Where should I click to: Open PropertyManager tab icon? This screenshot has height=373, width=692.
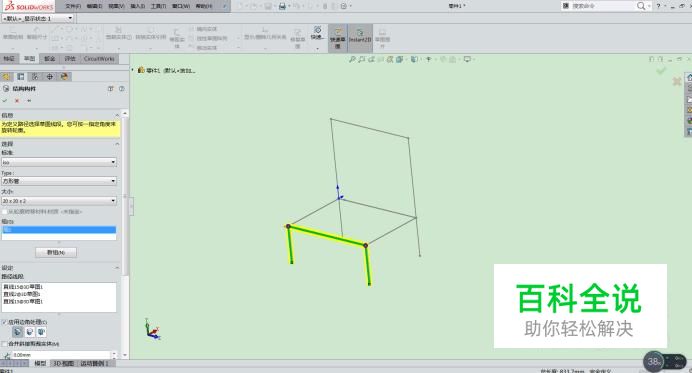(x=21, y=77)
